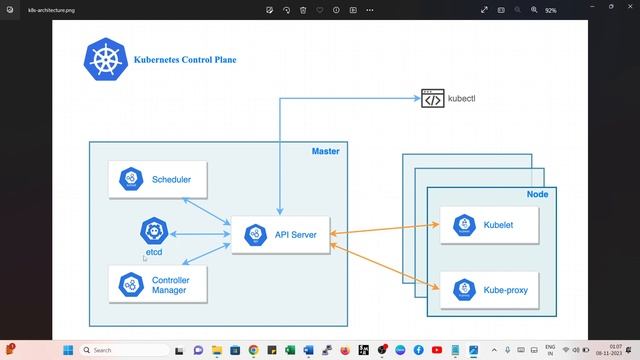Show hidden system tray icons
The width and height of the screenshot is (640, 360).
pyautogui.click(x=494, y=350)
